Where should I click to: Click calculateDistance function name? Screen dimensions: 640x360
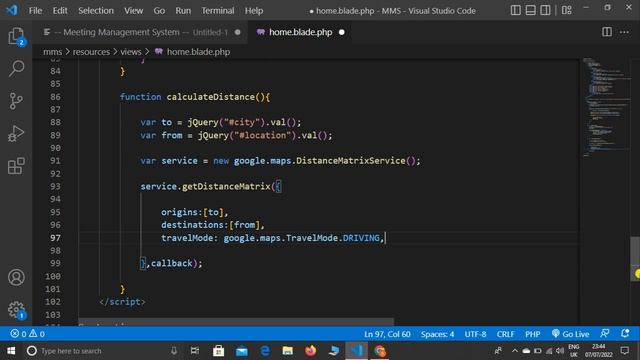(211, 97)
